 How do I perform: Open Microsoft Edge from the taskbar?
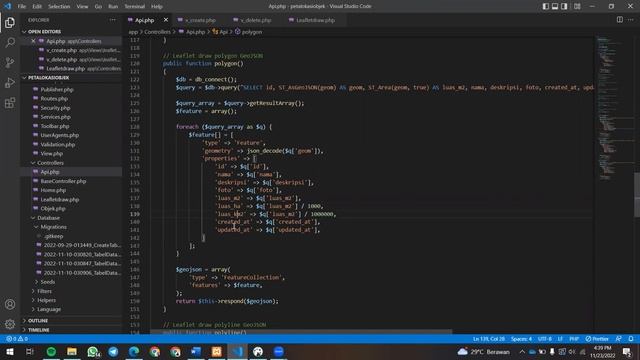(134, 351)
